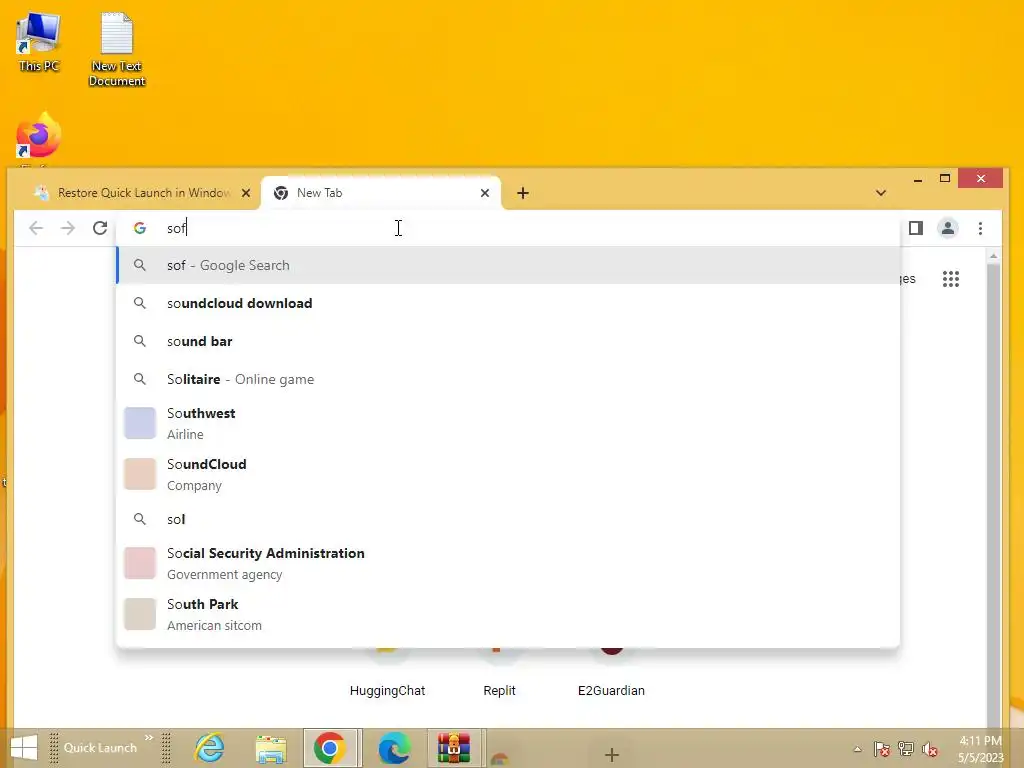Screen dimensions: 1024x768
Task: Reload the page with Chrome's refresh icon
Action: click(100, 228)
